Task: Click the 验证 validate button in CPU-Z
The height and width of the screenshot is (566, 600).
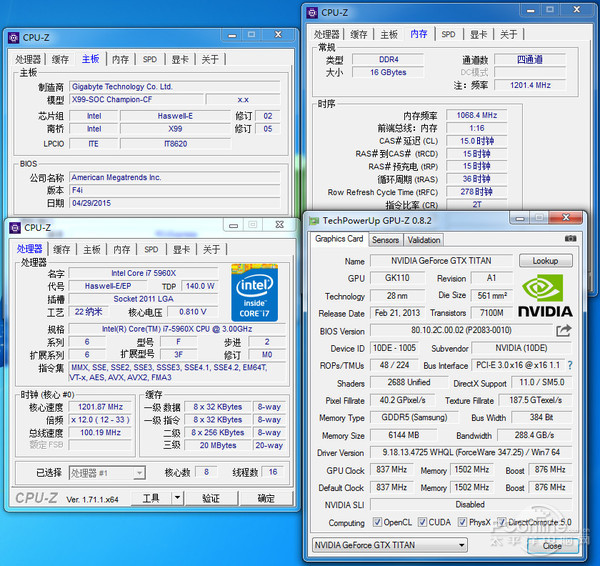Action: [x=211, y=498]
